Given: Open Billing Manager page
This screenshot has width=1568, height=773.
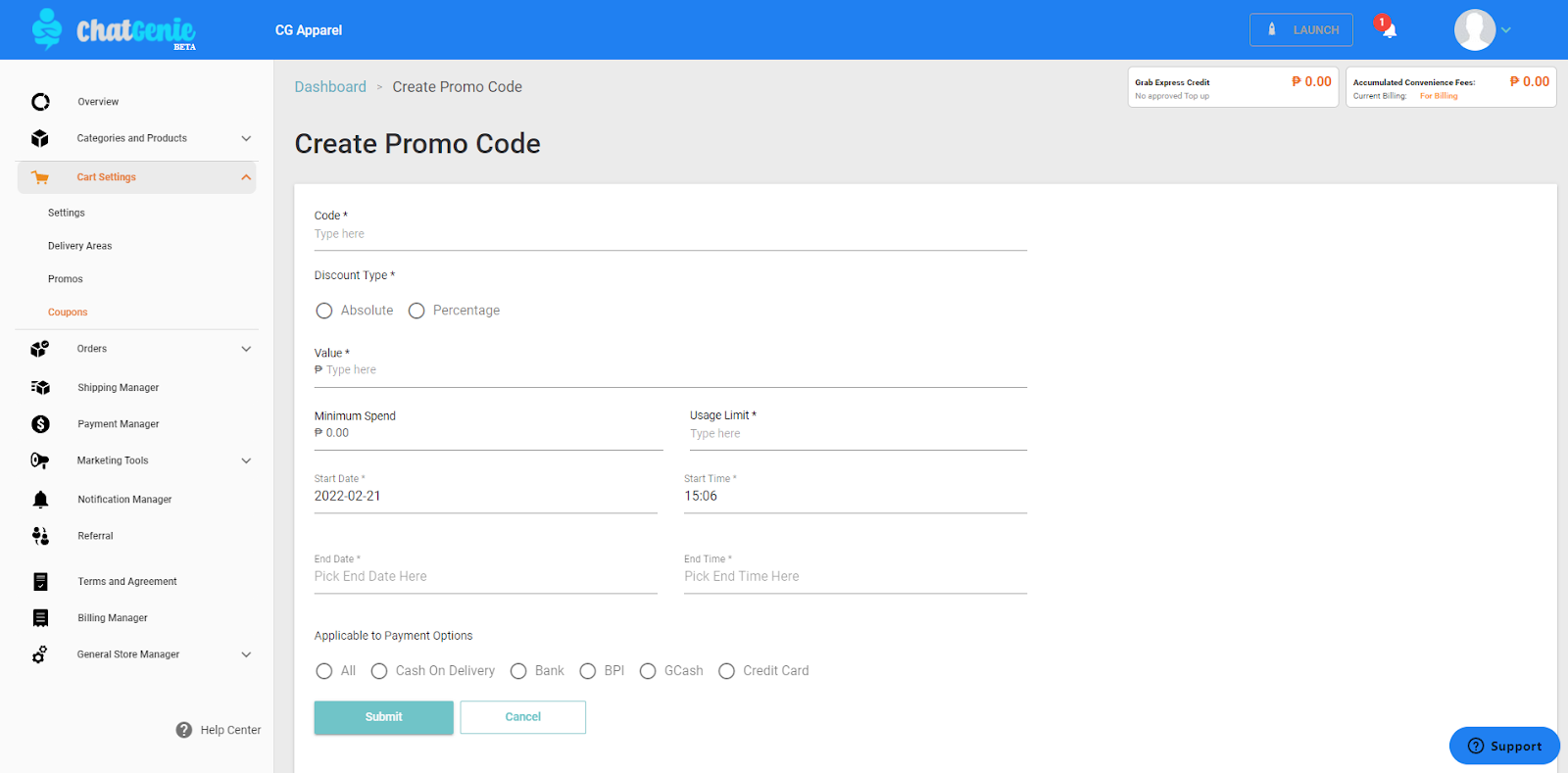Looking at the screenshot, I should click(113, 618).
